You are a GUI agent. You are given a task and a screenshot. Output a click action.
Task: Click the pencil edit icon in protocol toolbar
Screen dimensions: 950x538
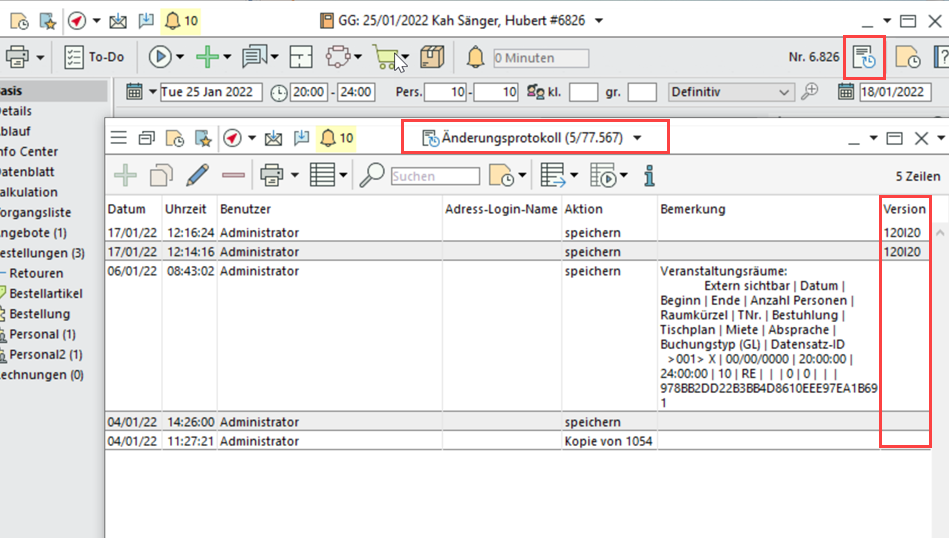[x=197, y=176]
